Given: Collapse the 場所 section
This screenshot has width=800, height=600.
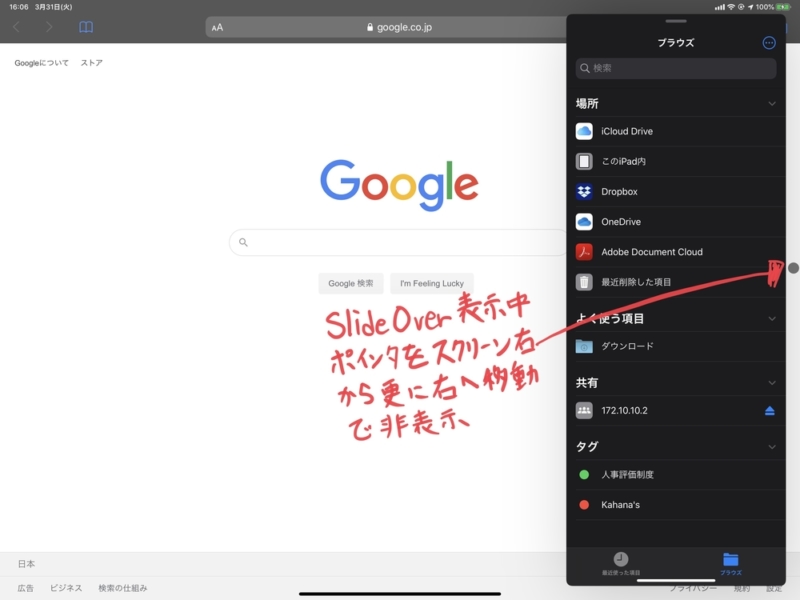Looking at the screenshot, I should pyautogui.click(x=772, y=104).
